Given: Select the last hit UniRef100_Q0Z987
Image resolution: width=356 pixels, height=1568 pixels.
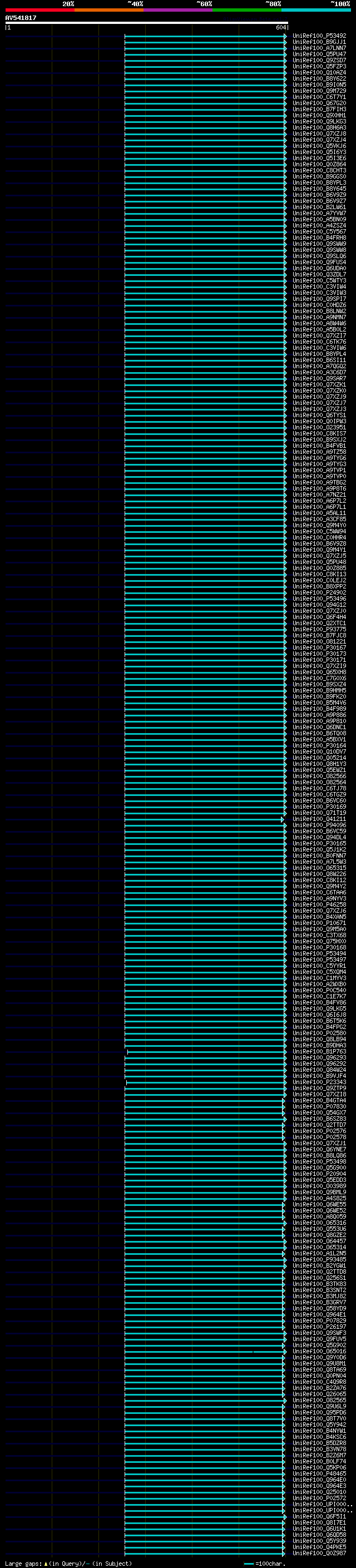Looking at the screenshot, I should click(x=319, y=1553).
